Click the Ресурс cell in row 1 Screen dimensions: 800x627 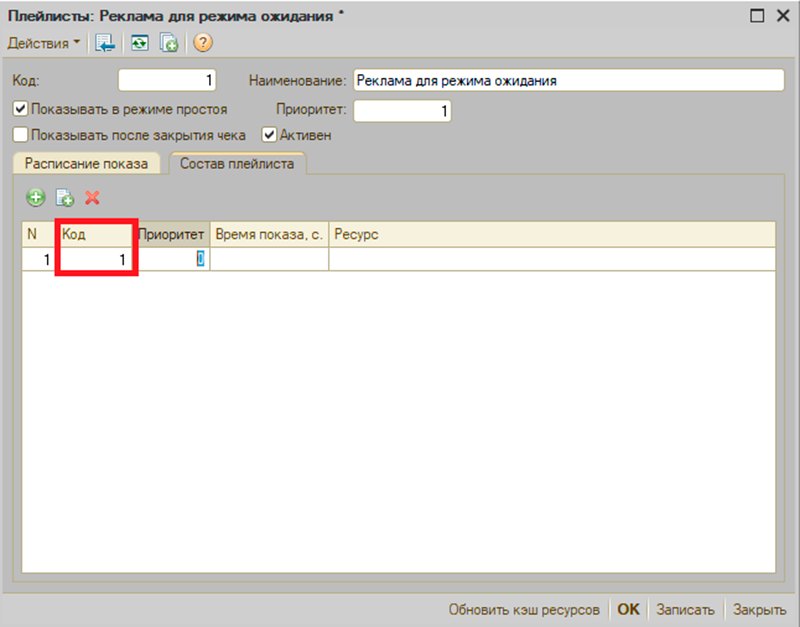[552, 260]
